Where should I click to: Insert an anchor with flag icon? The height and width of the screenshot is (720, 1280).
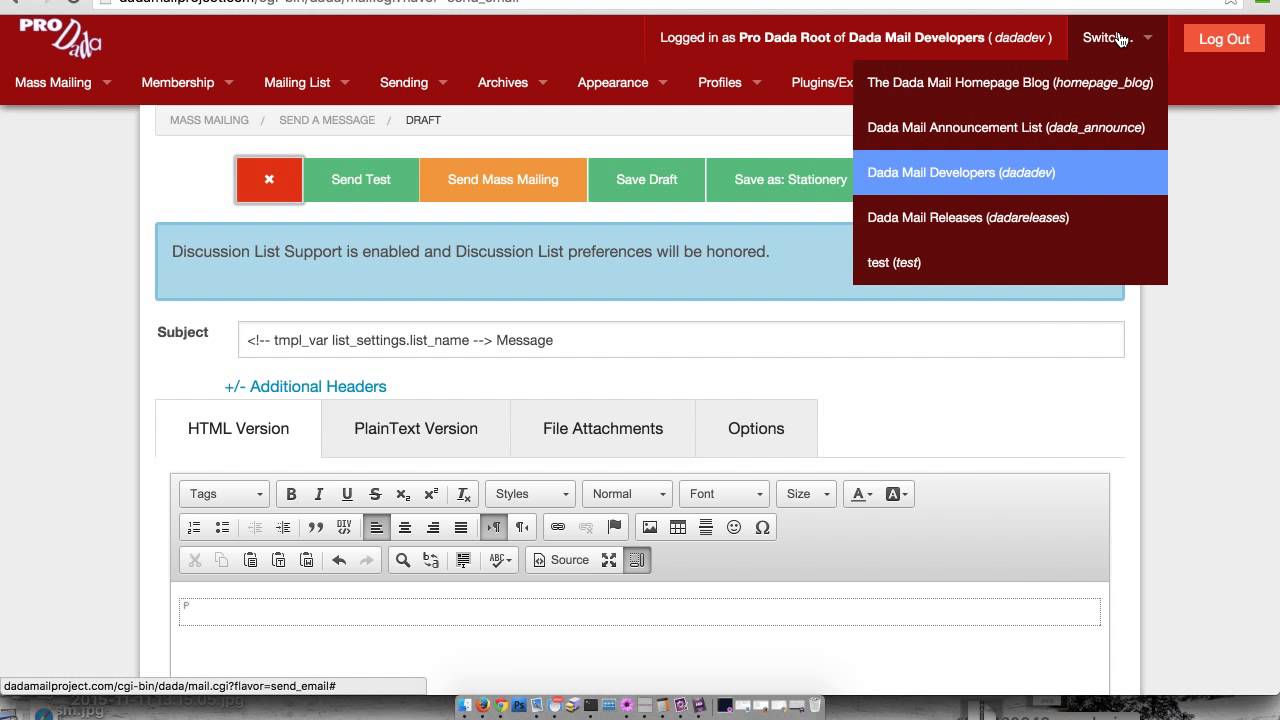point(614,527)
